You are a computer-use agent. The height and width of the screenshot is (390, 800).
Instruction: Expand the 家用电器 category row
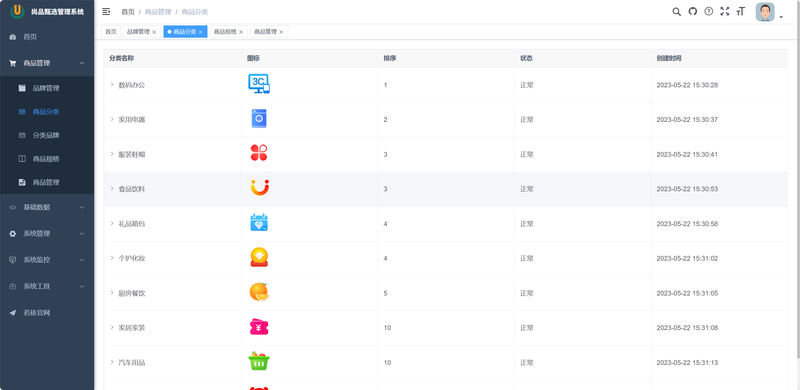point(112,119)
